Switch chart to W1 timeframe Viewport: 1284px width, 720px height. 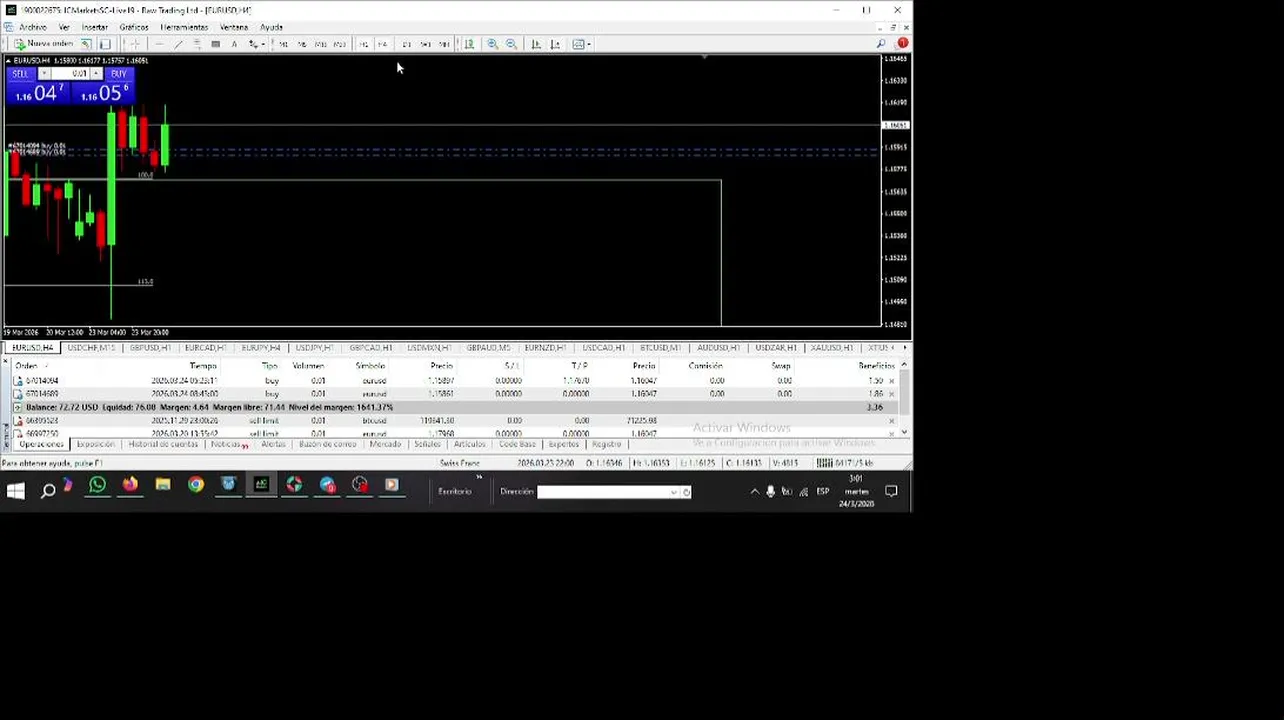(x=425, y=44)
